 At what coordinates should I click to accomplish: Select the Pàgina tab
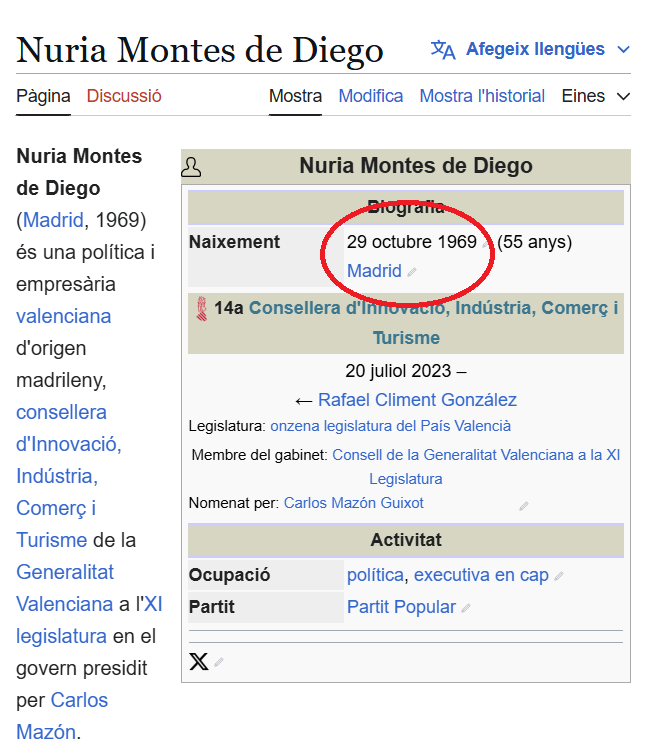[43, 96]
